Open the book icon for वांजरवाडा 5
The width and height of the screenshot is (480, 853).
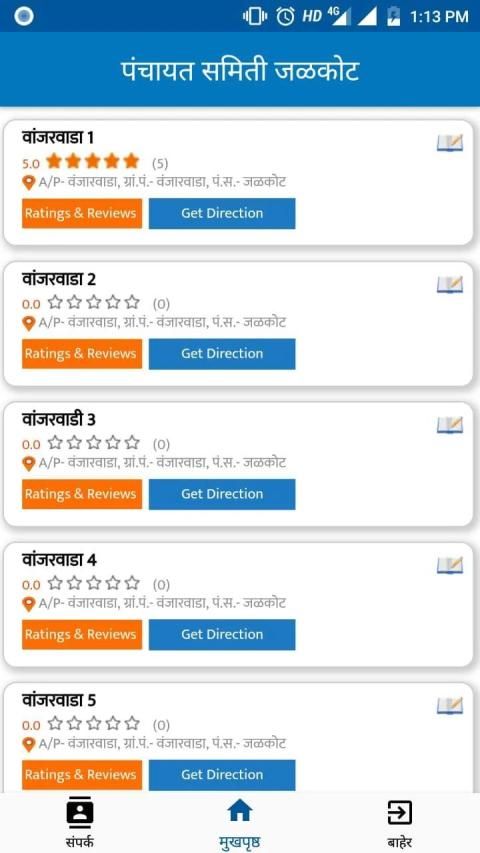[x=450, y=706]
